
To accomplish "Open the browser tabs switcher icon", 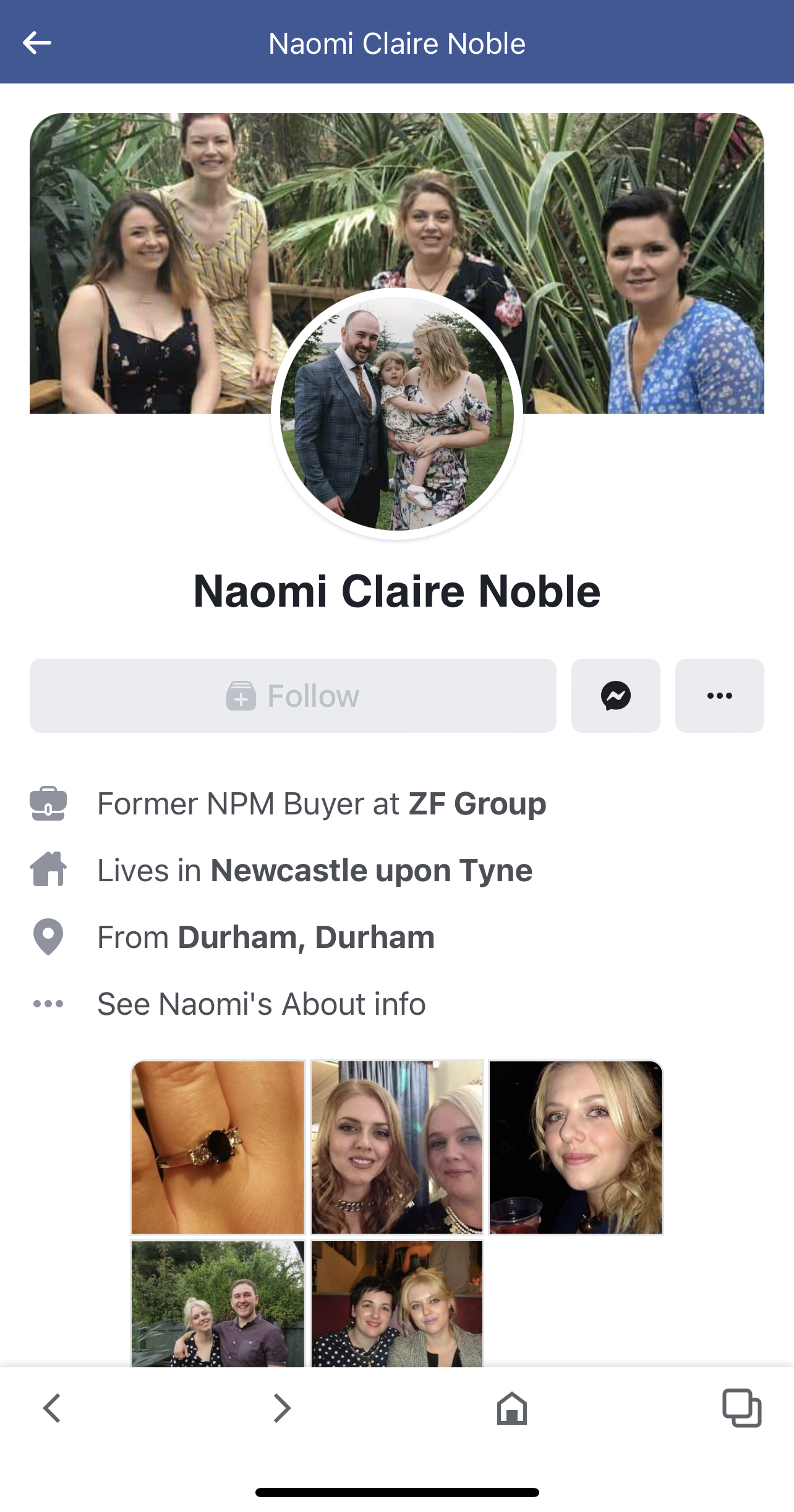I will (741, 1408).
